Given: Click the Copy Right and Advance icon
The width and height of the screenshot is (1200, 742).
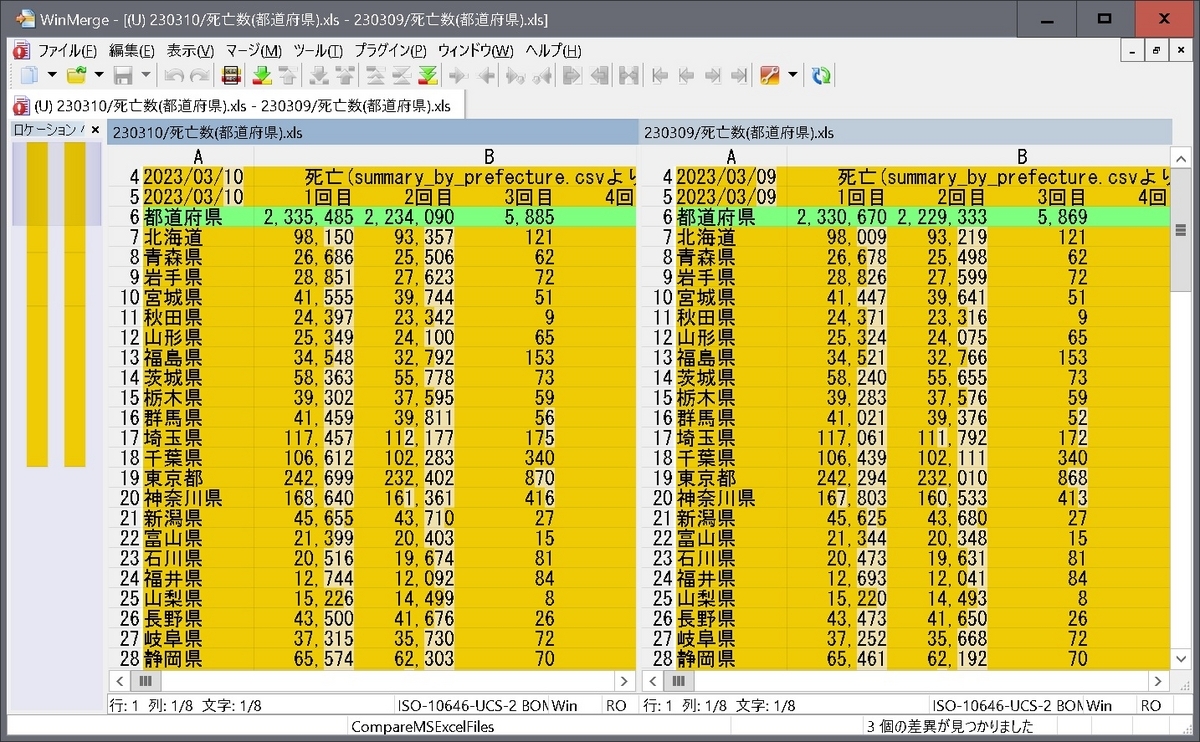Looking at the screenshot, I should pos(517,75).
